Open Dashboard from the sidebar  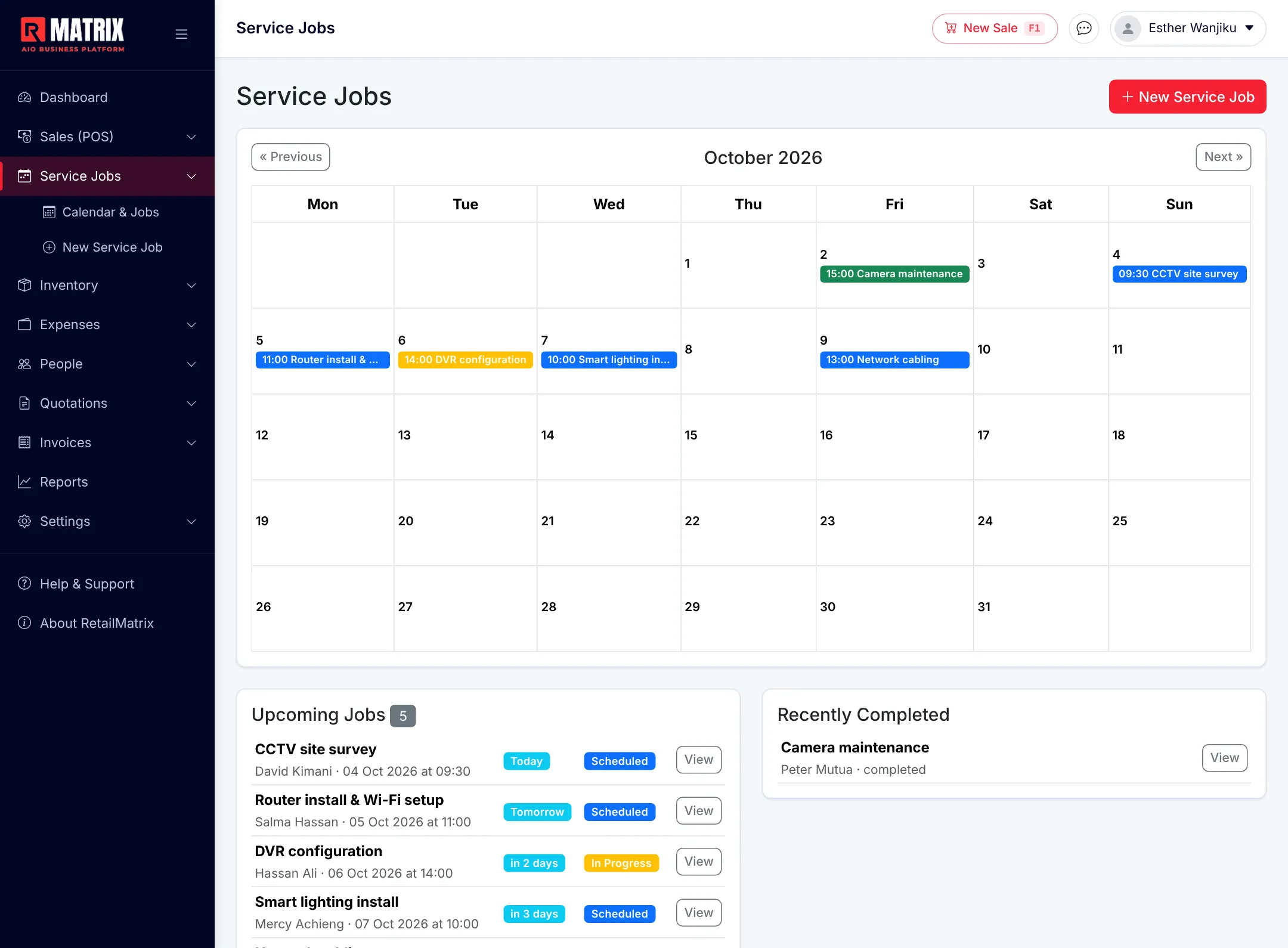(107, 97)
